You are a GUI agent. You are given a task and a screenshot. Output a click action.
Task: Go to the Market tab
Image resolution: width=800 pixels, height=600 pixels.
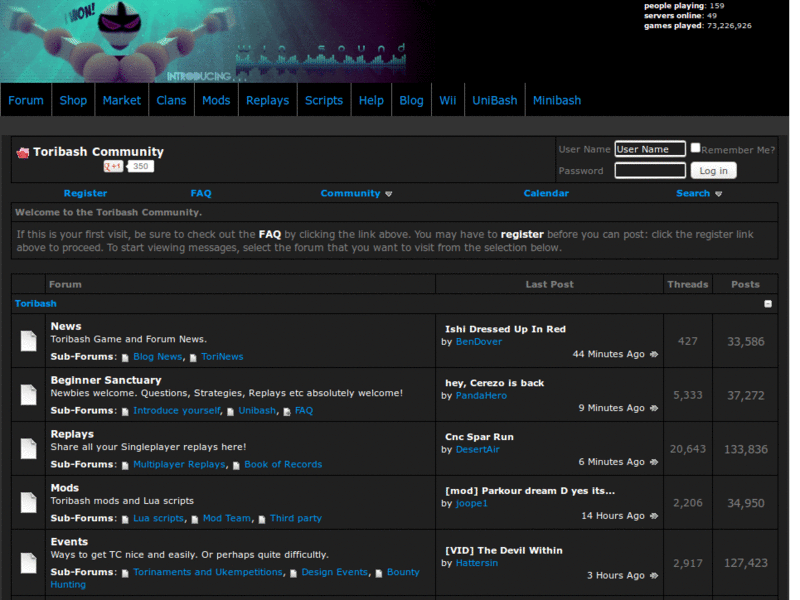click(x=122, y=100)
